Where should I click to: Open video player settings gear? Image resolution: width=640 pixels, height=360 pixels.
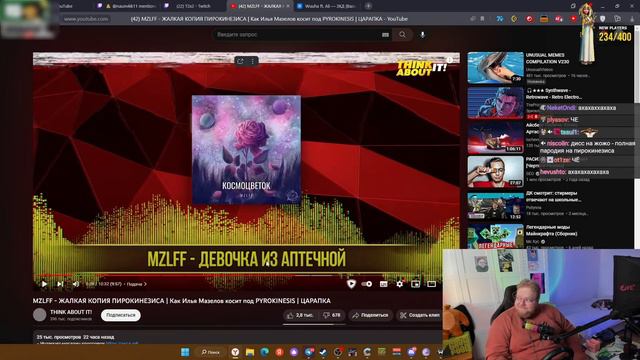[x=399, y=284]
